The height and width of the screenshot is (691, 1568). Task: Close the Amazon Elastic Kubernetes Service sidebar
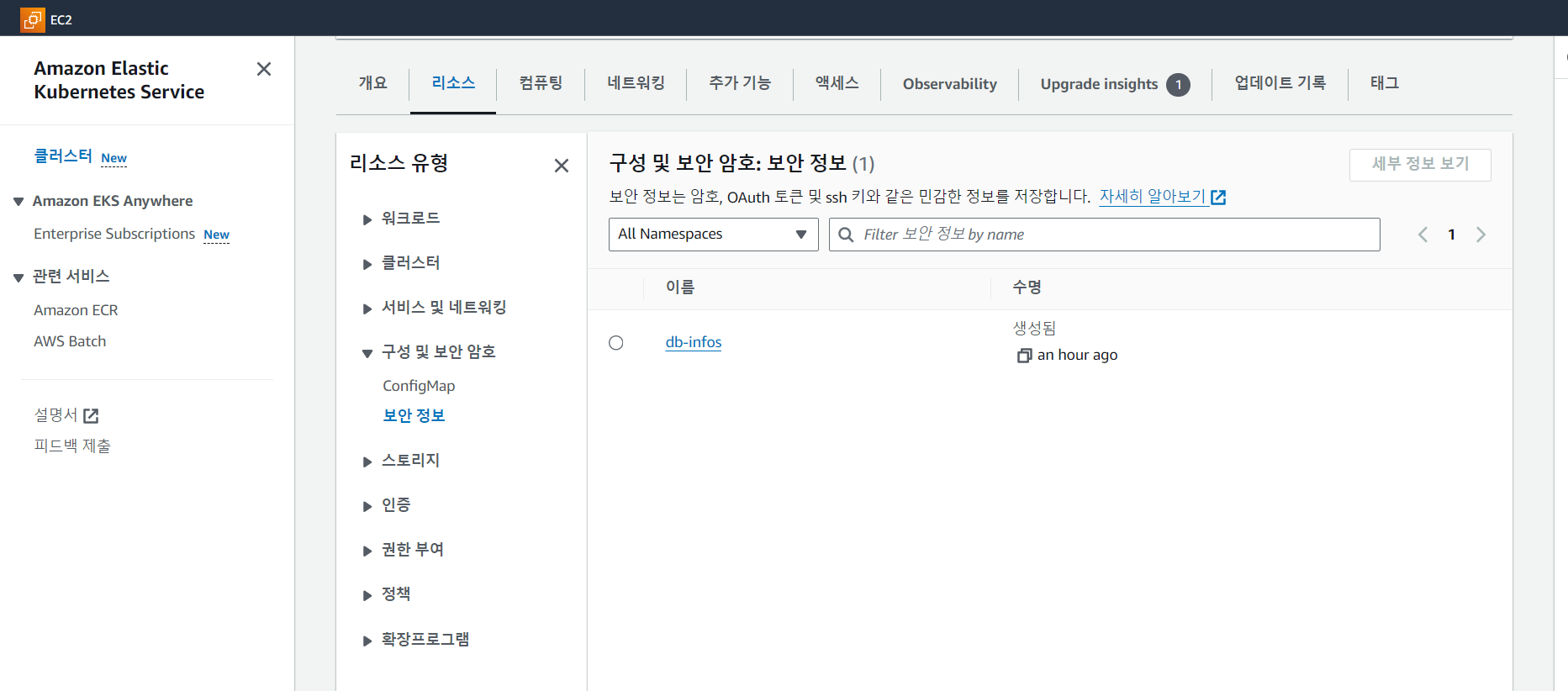264,69
